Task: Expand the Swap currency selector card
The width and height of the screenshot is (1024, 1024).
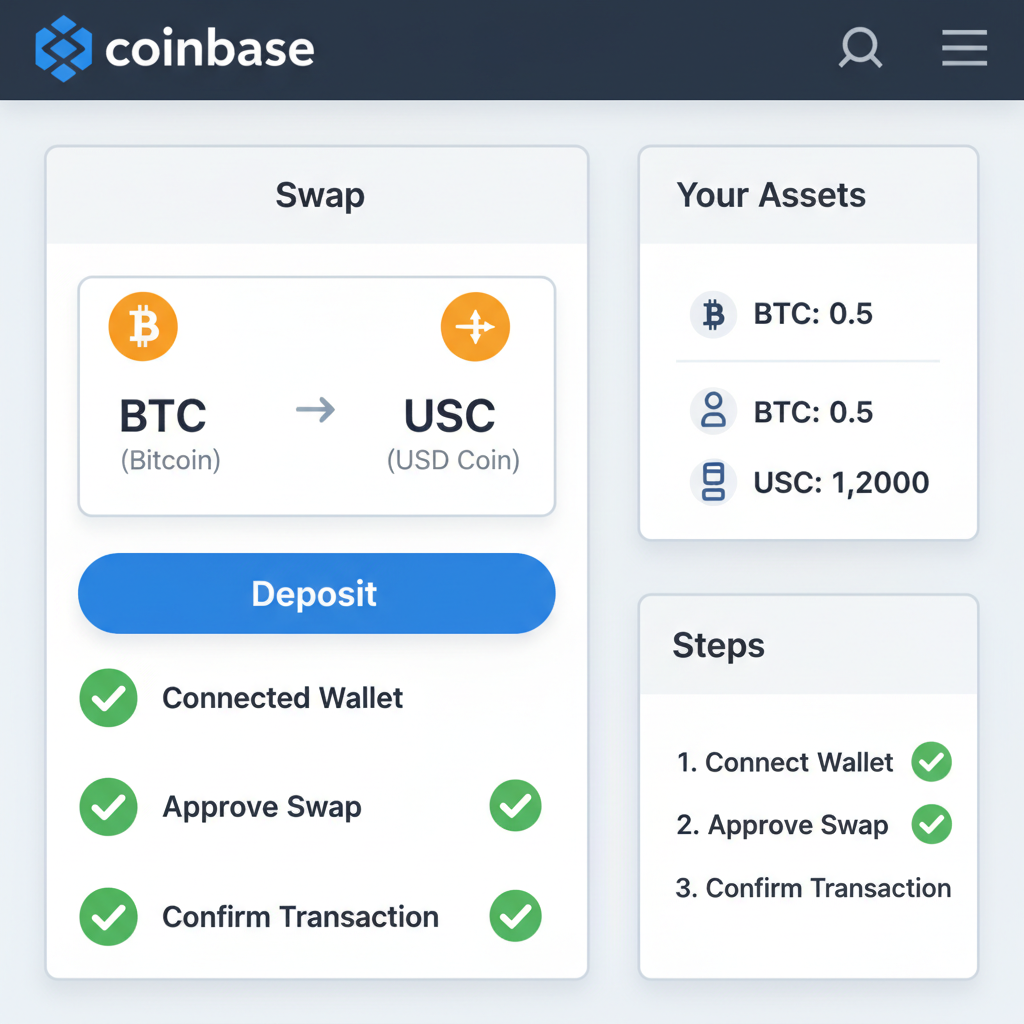Action: (316, 396)
